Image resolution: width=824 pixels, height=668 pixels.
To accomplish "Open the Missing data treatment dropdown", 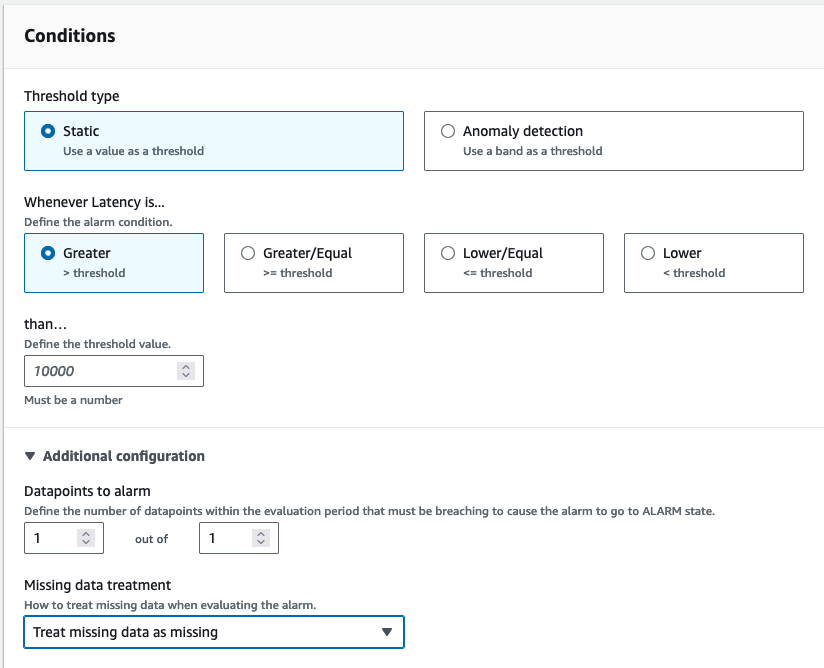I will [214, 632].
